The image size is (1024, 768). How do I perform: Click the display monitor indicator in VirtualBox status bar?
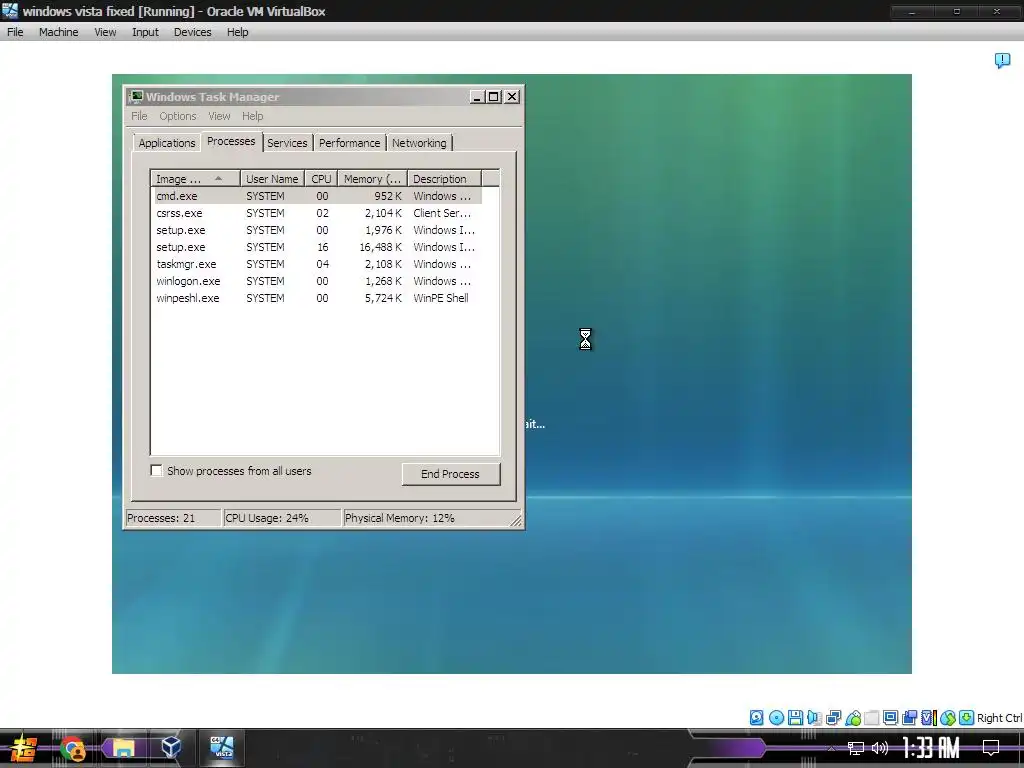pos(890,718)
